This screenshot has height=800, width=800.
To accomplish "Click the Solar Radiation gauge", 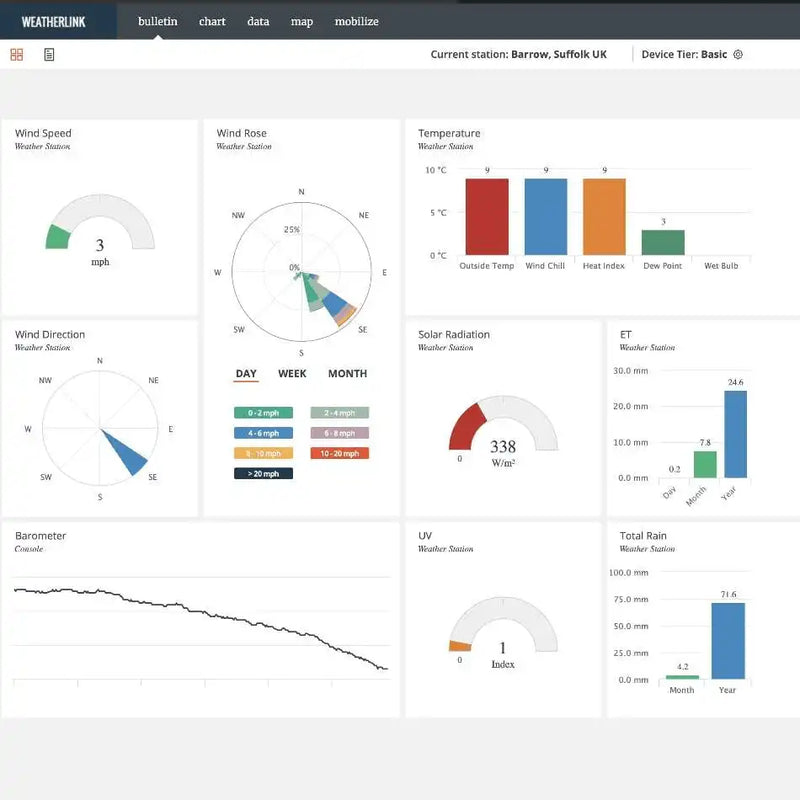I will [502, 428].
